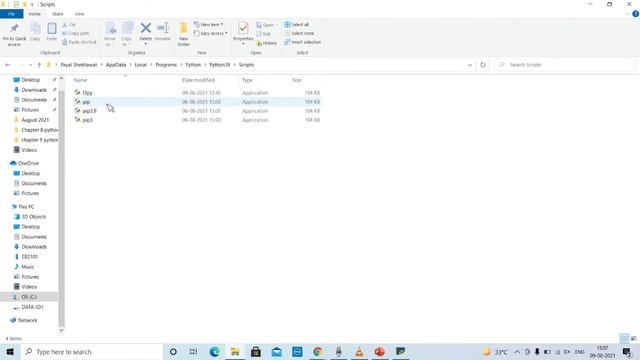Viewport: 640px width, 360px height.
Task: Click Paste shortcut command
Action: pos(79,42)
